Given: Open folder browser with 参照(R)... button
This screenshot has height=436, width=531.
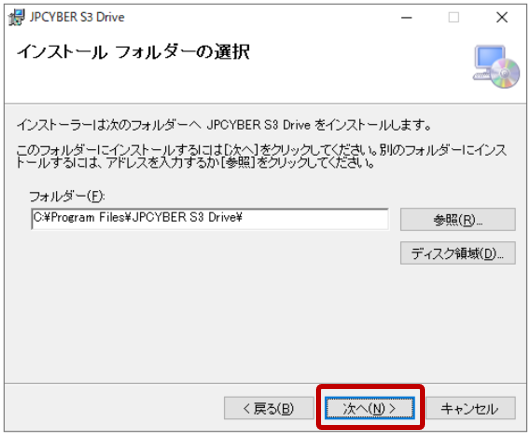Looking at the screenshot, I should click(x=458, y=220).
